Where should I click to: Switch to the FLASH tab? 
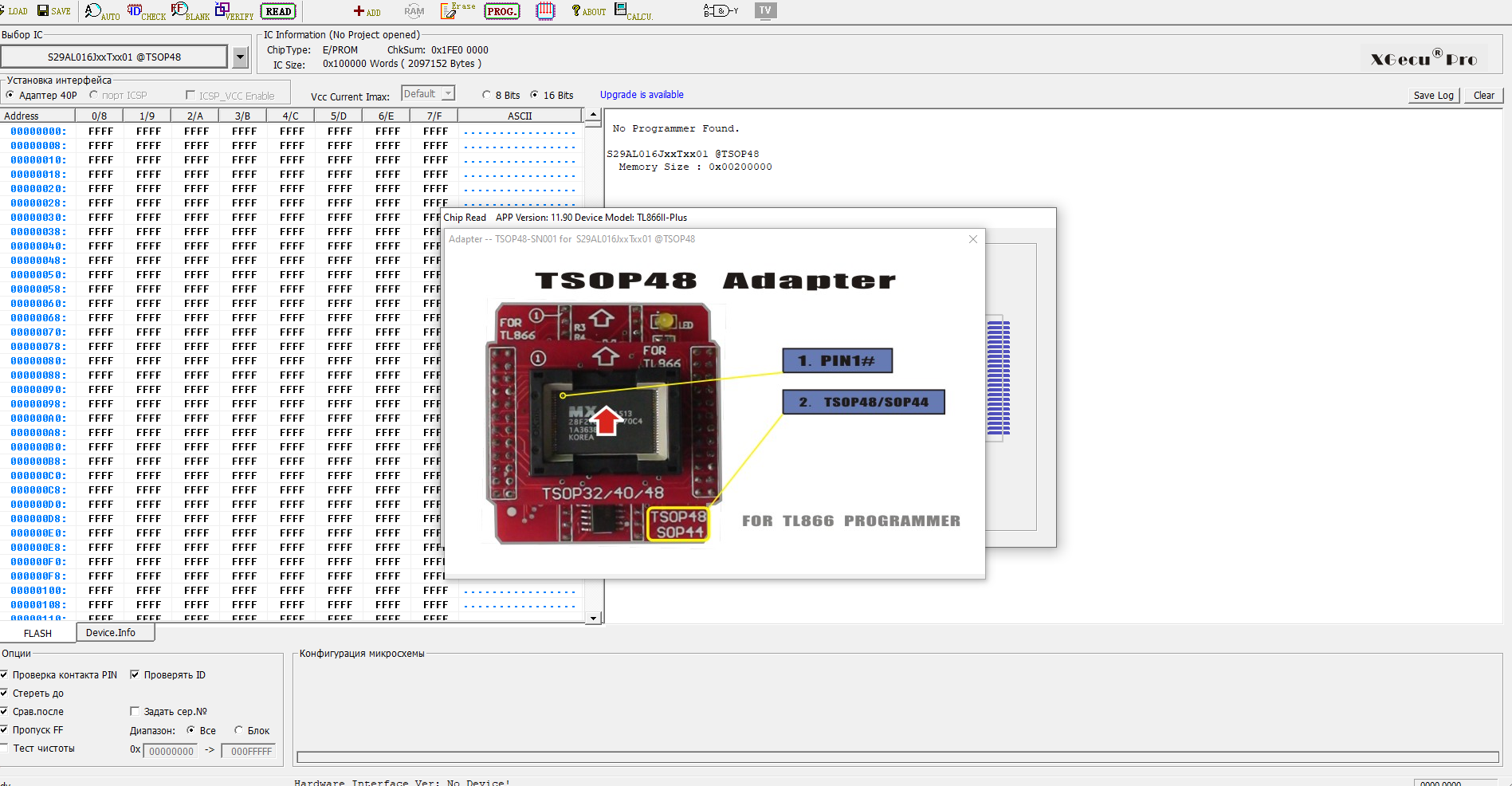[37, 633]
